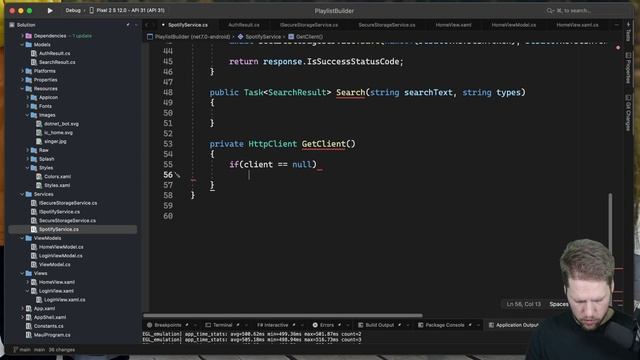Click the PlaylistBuilder (net7.0-android) breadcrumb
This screenshot has width=640, height=360.
(x=192, y=37)
